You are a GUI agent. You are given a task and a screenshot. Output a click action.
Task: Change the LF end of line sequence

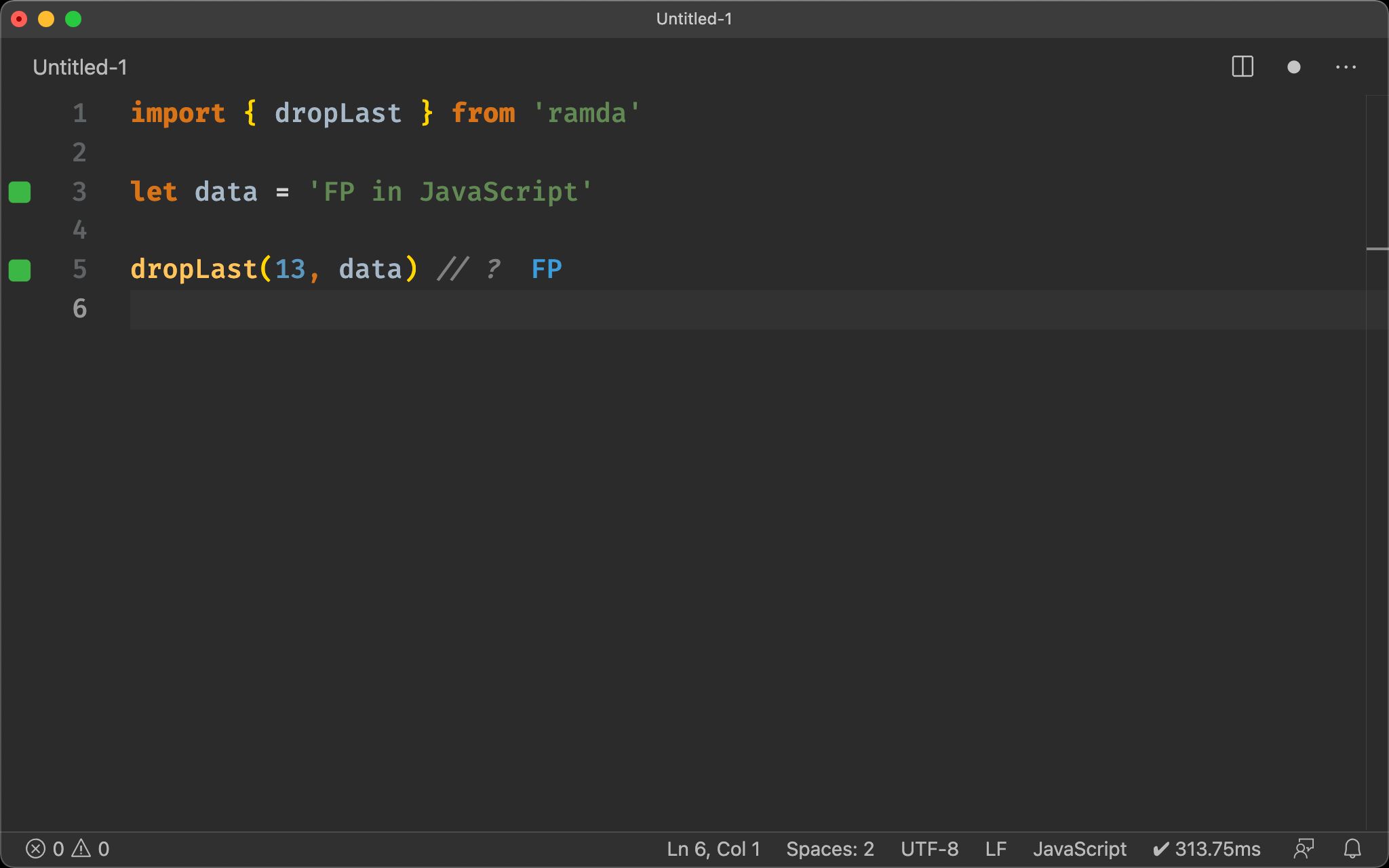[x=996, y=849]
